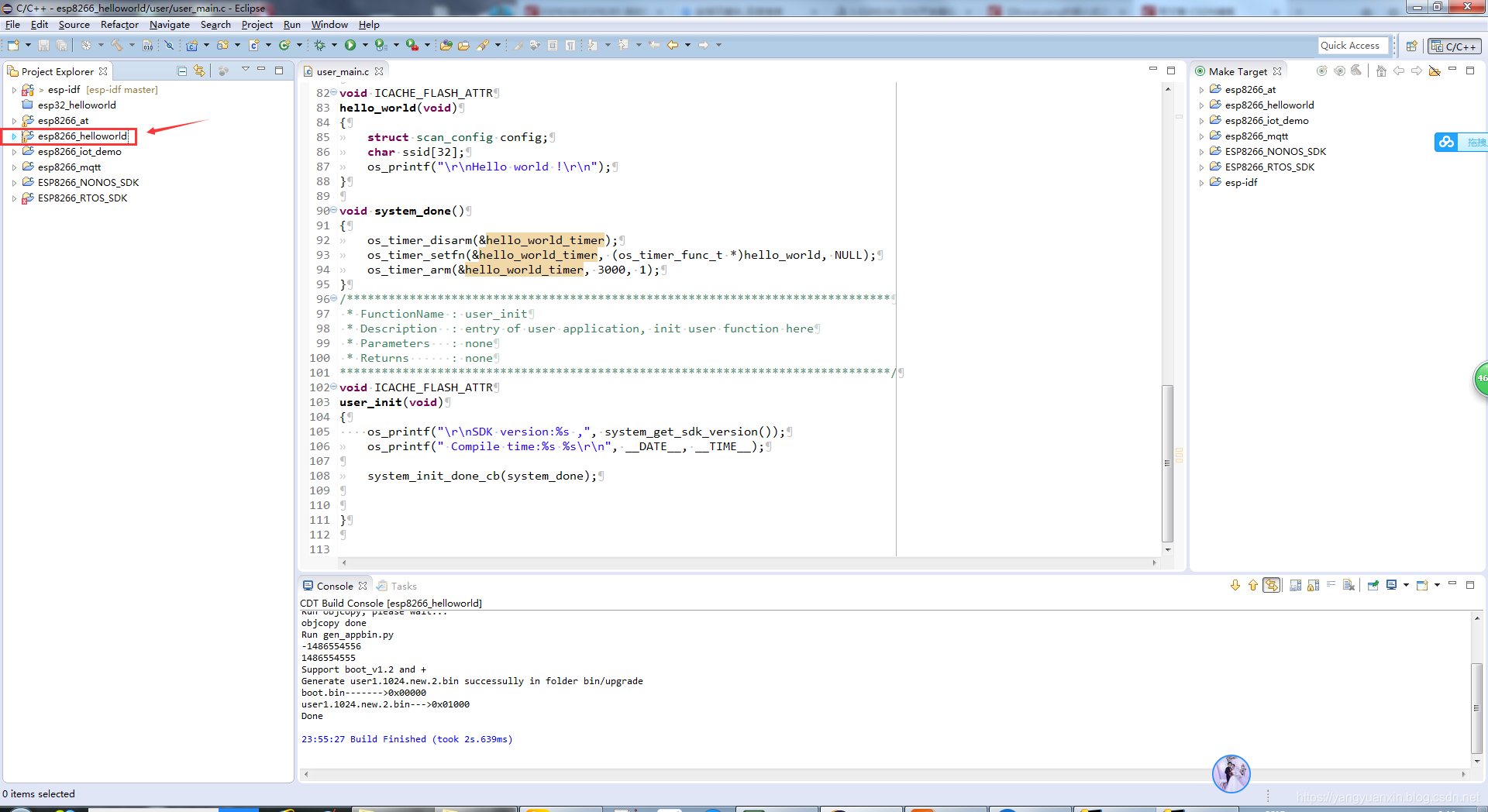Click Forward navigation arrow in toolbar
This screenshot has height=812, width=1488.
703,45
